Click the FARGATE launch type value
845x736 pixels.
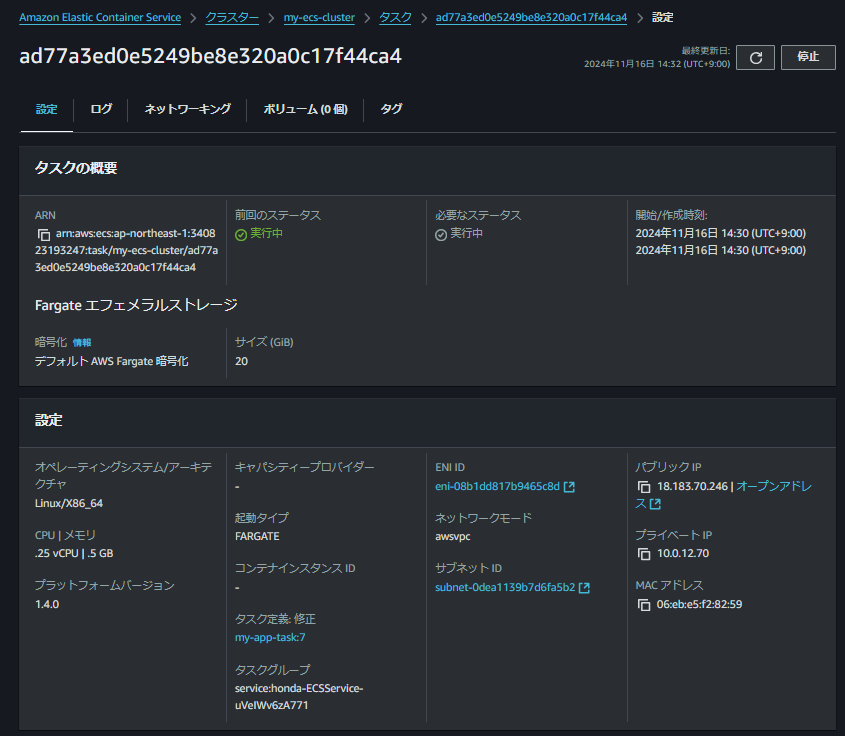[257, 537]
